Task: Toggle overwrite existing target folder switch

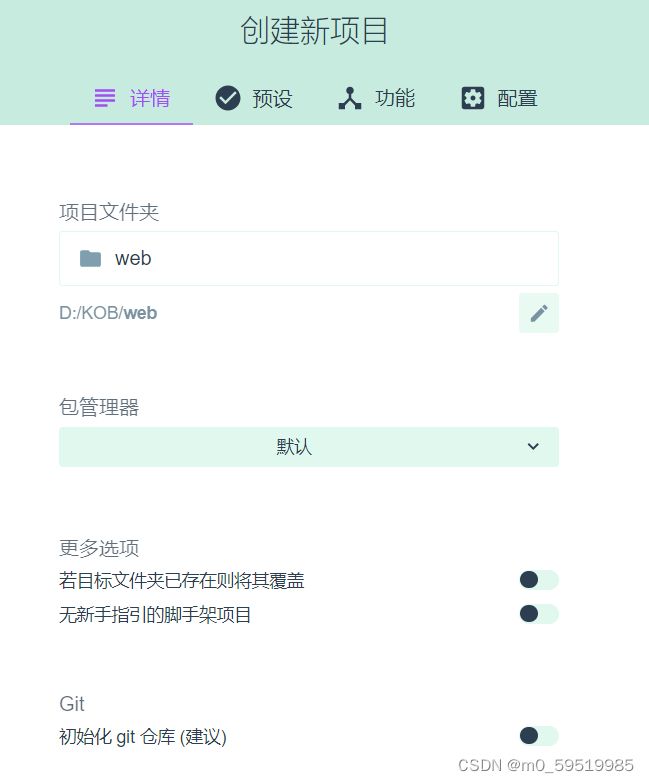Action: click(539, 580)
